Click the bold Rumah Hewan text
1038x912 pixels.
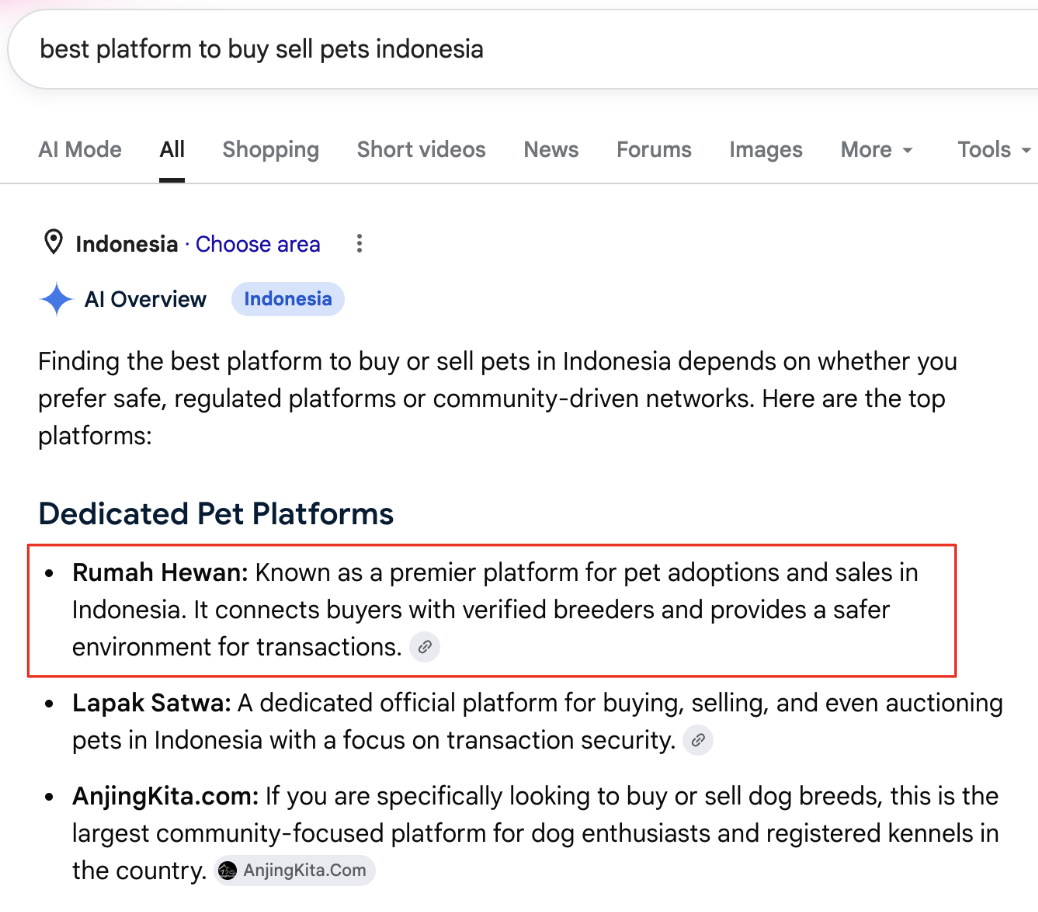[160, 572]
